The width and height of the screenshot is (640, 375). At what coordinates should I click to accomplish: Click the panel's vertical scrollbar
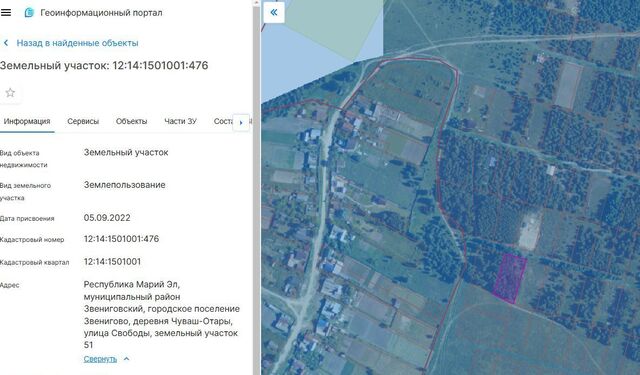tap(256, 187)
